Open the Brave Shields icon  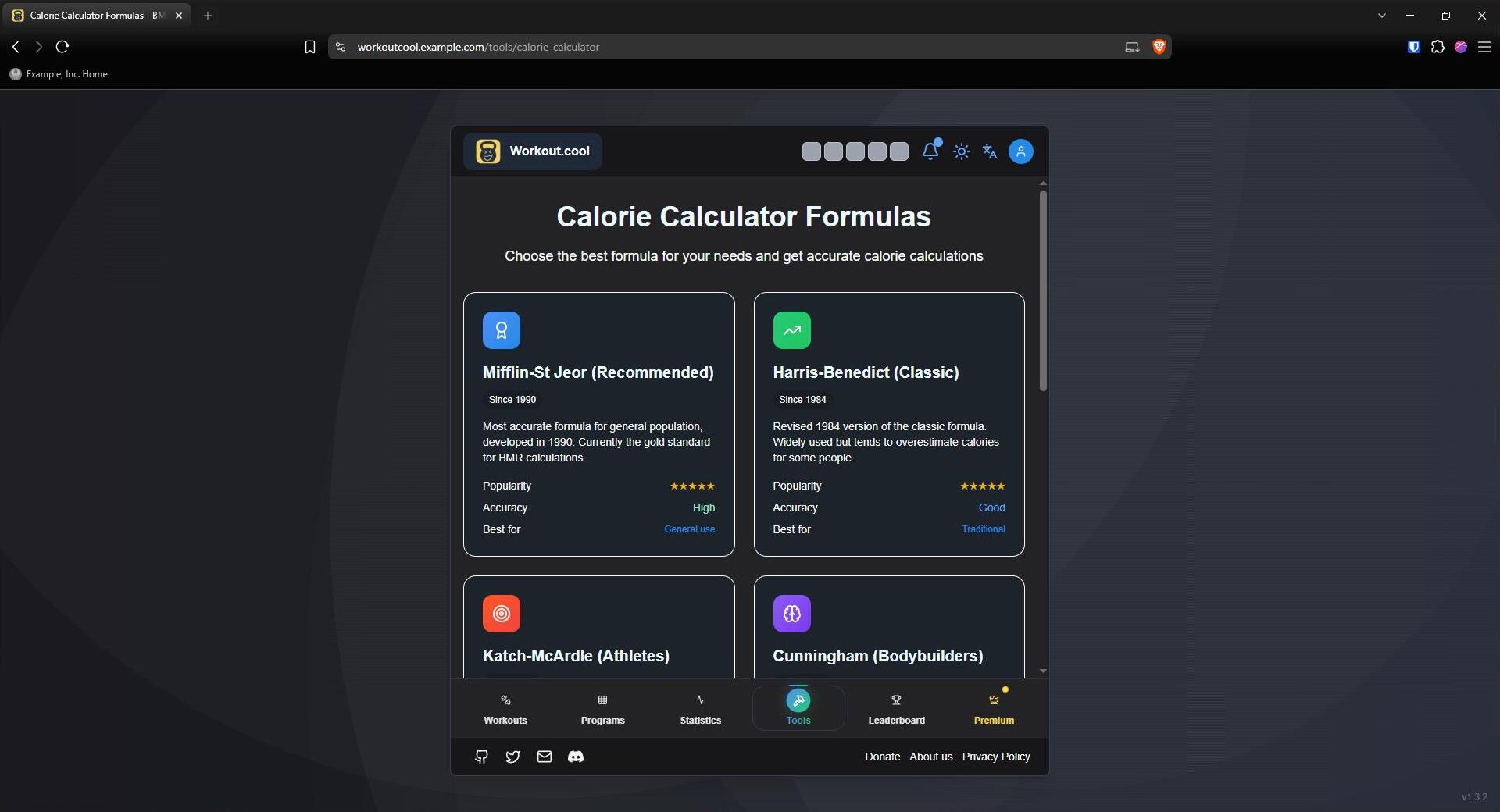(1159, 47)
